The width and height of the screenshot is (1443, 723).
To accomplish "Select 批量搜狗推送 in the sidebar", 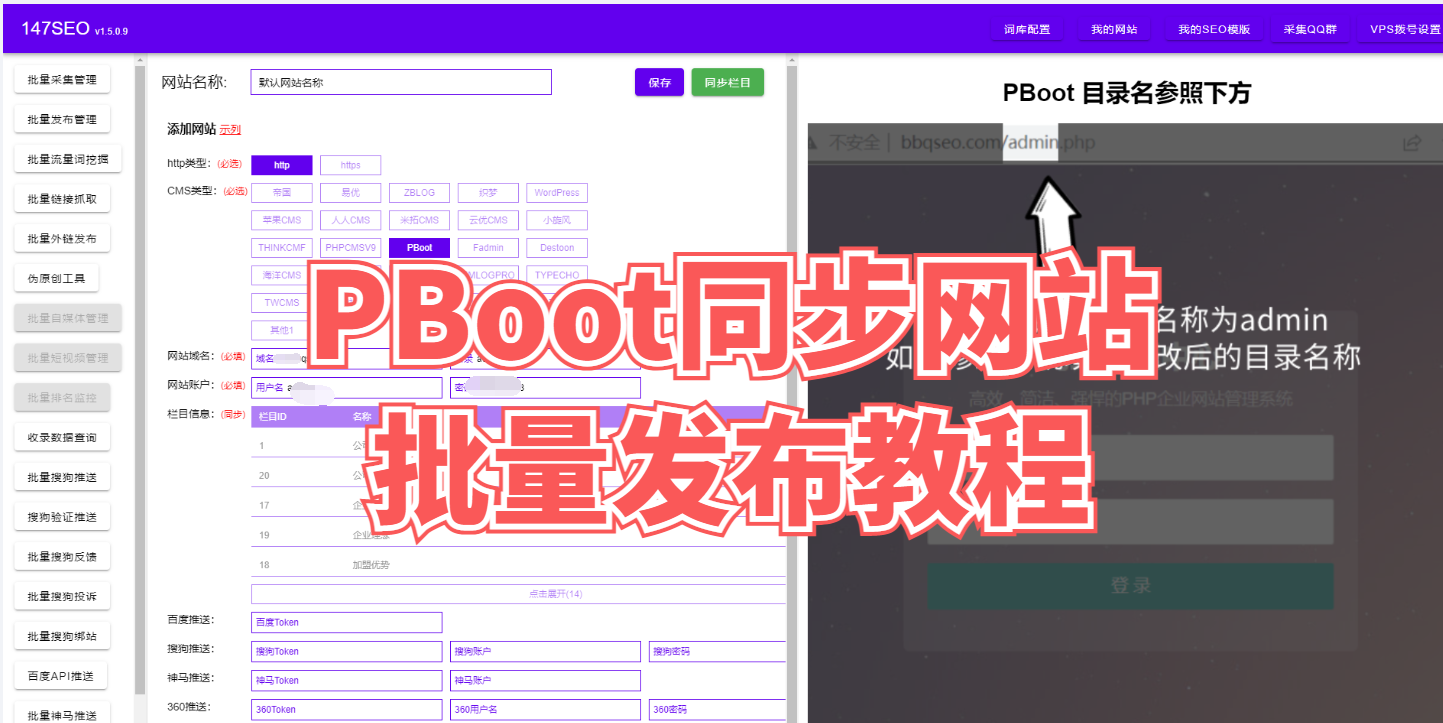I will 62,478.
